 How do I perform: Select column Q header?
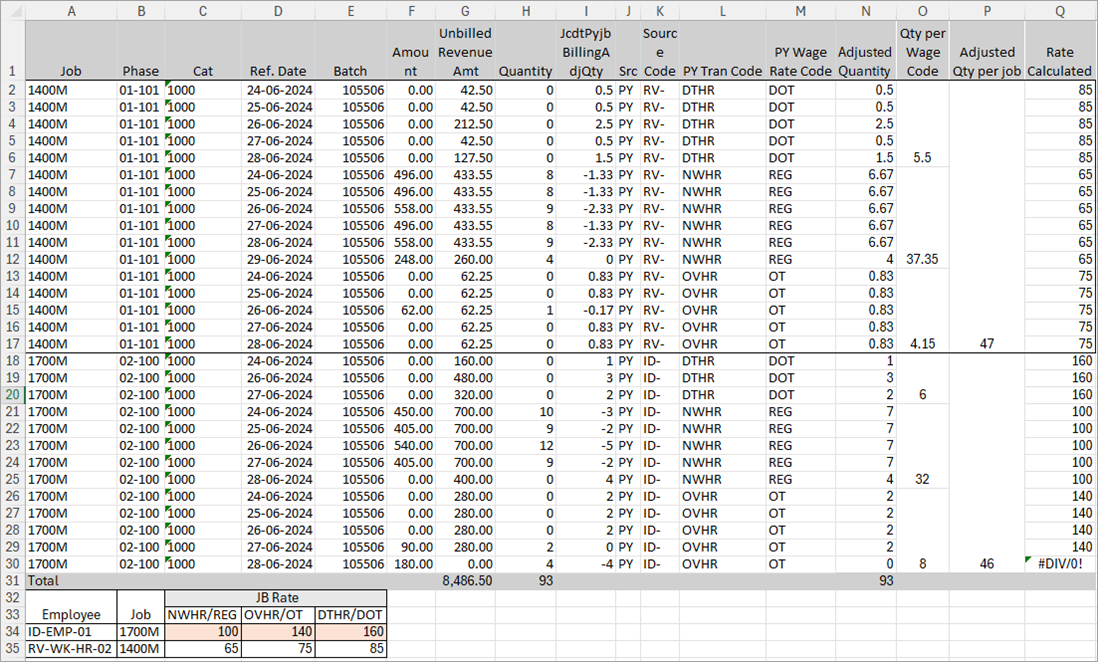[x=1059, y=11]
